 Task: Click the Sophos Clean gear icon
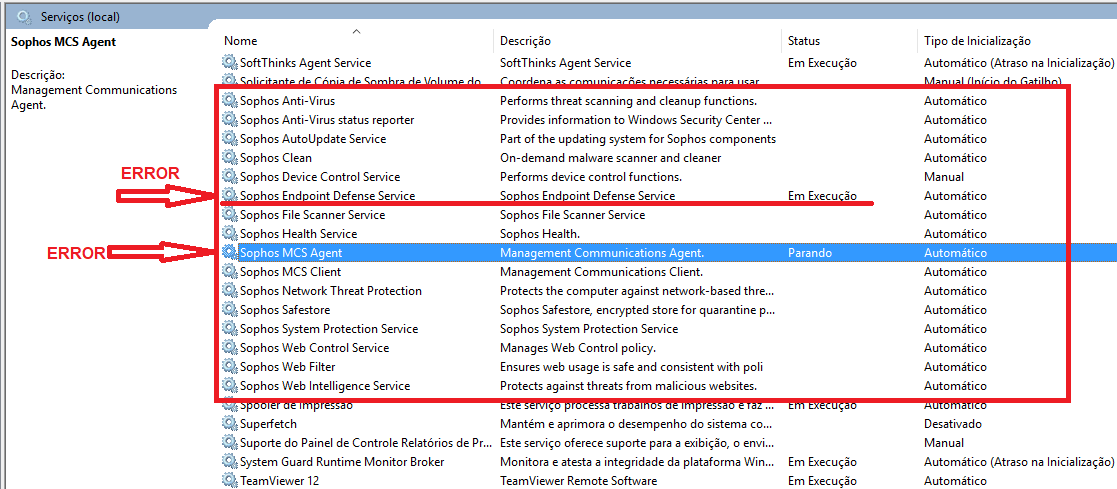coord(229,158)
